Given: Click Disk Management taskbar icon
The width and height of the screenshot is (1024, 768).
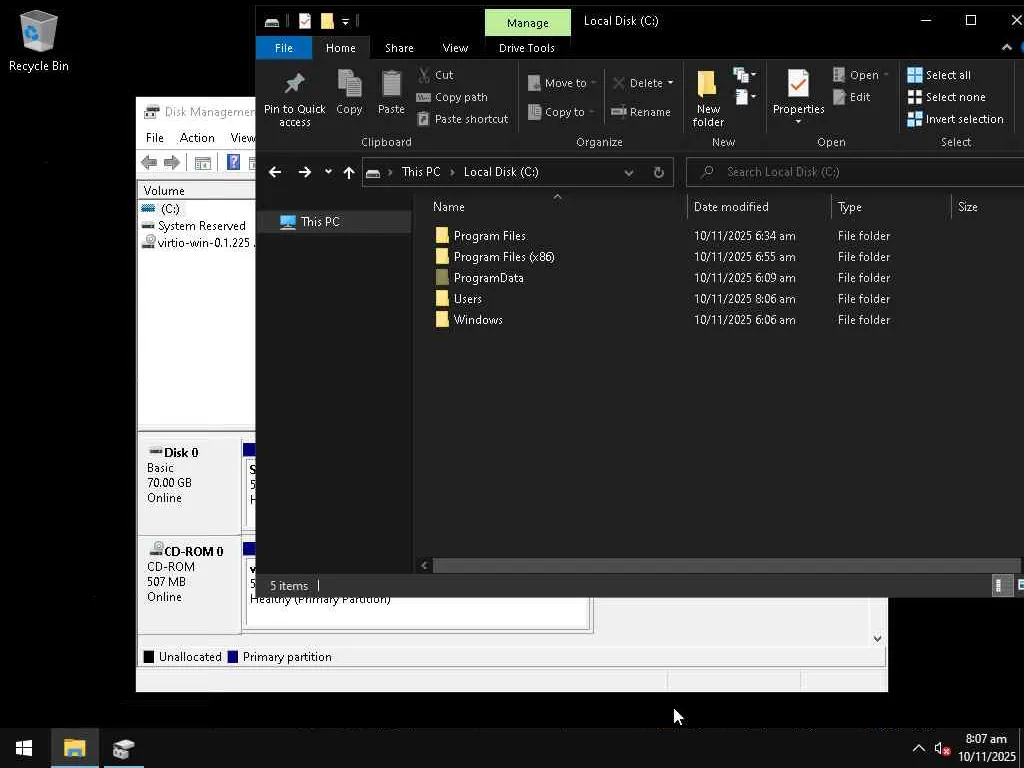Looking at the screenshot, I should [123, 748].
